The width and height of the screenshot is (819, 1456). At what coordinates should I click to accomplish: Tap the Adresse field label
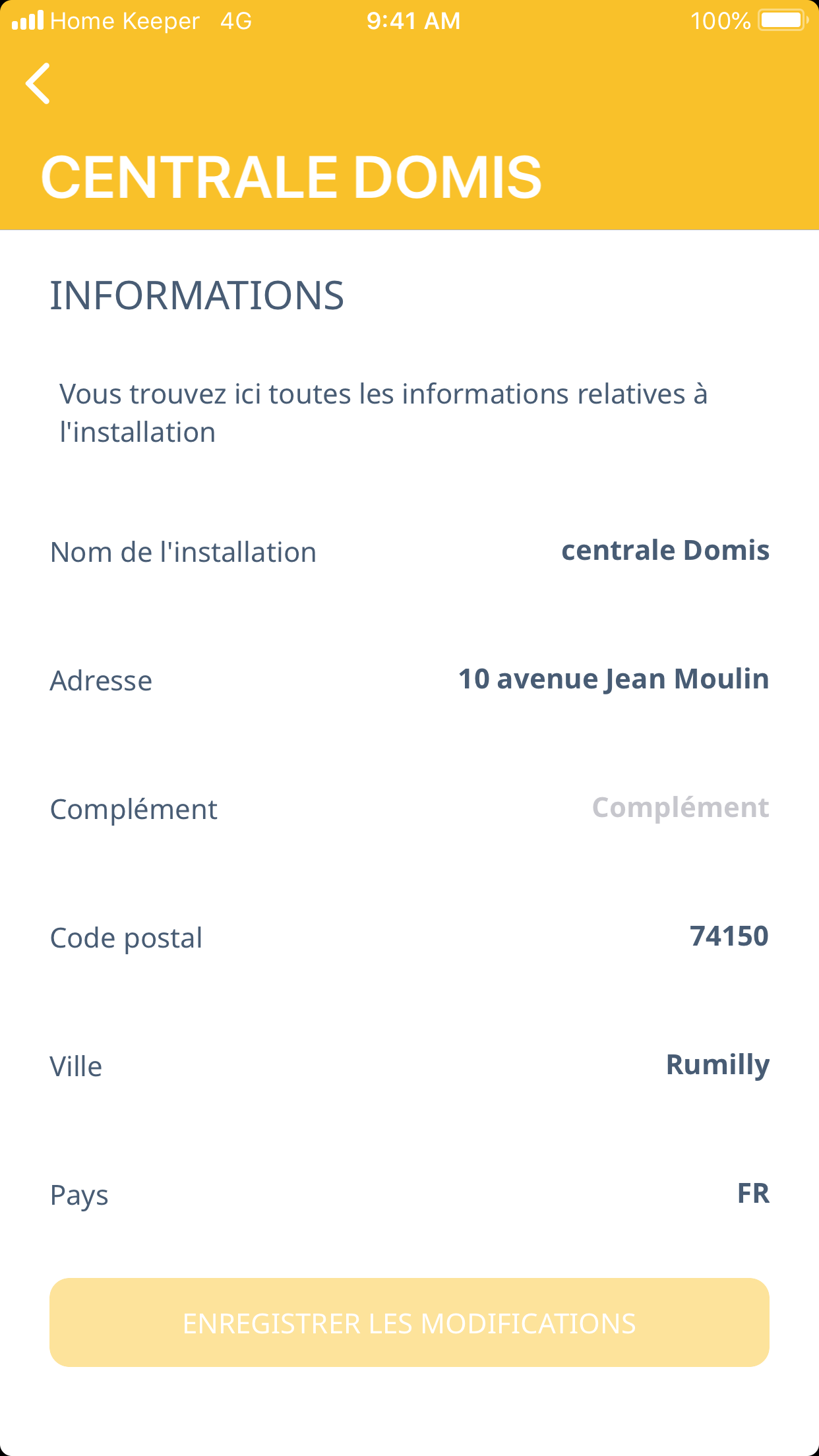pyautogui.click(x=101, y=681)
